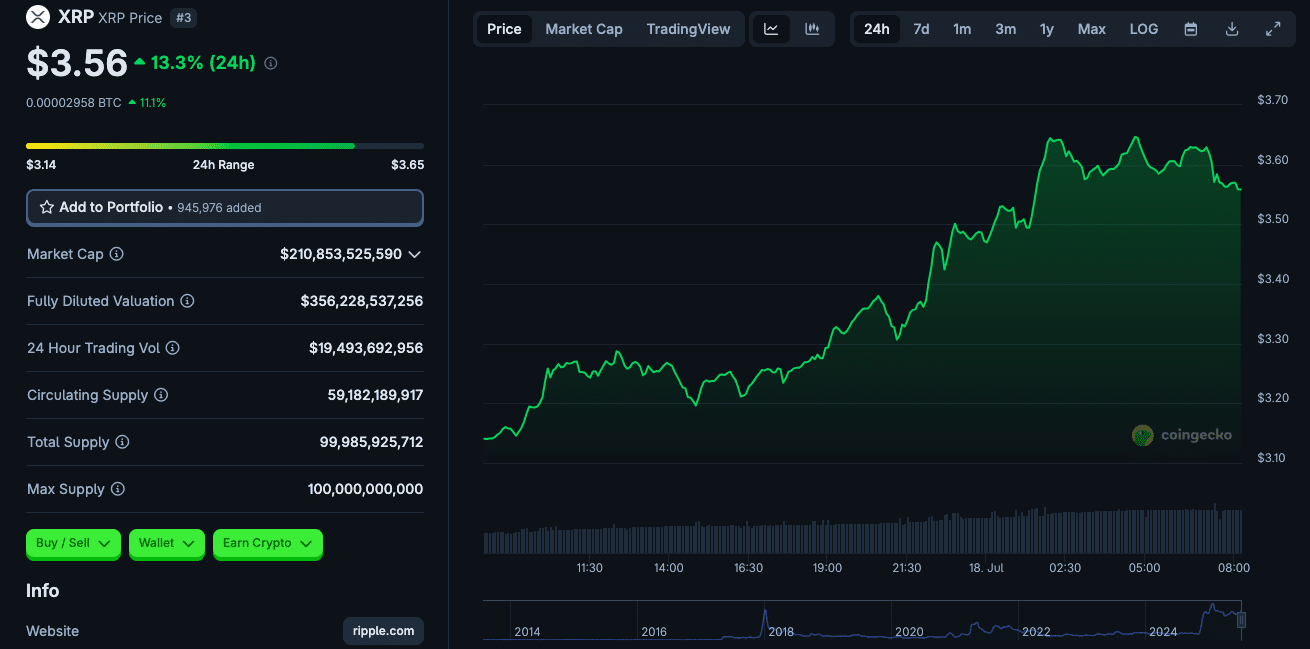Download chart data icon
Viewport: 1310px width, 649px height.
[x=1232, y=29]
